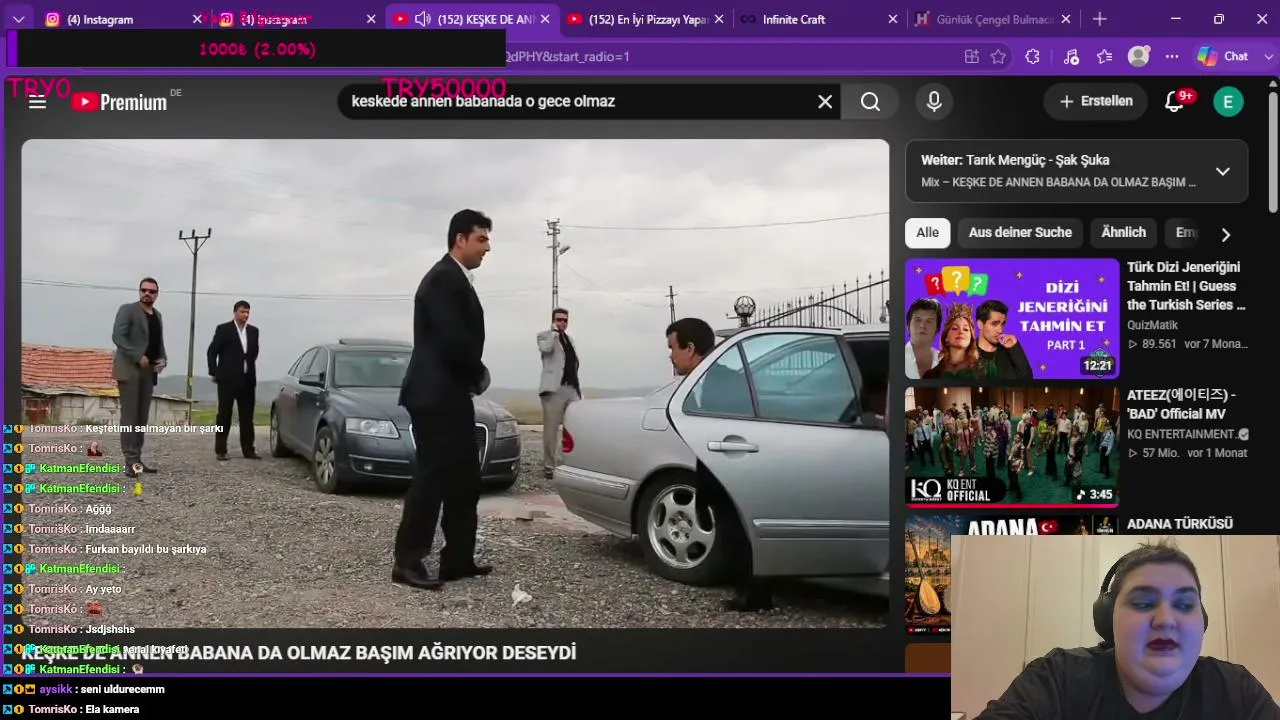Image resolution: width=1280 pixels, height=720 pixels.
Task: Open the Erstellen create menu
Action: tap(1096, 101)
